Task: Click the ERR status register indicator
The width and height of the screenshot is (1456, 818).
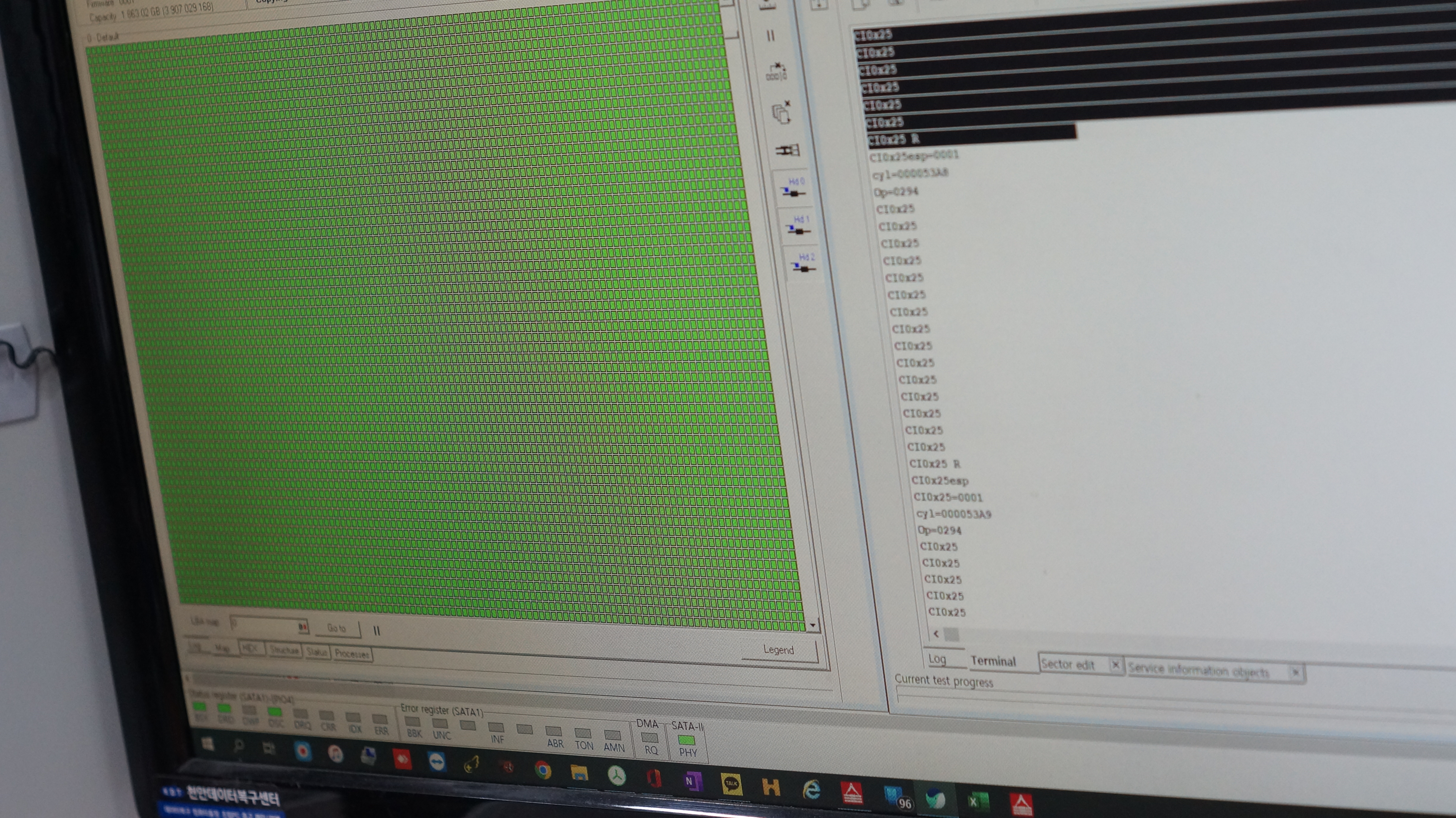Action: [x=380, y=719]
